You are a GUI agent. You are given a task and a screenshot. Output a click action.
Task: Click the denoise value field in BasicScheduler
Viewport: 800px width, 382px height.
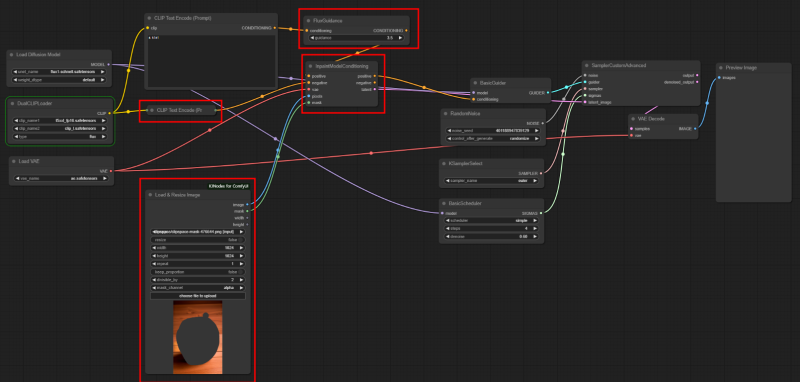coord(492,237)
